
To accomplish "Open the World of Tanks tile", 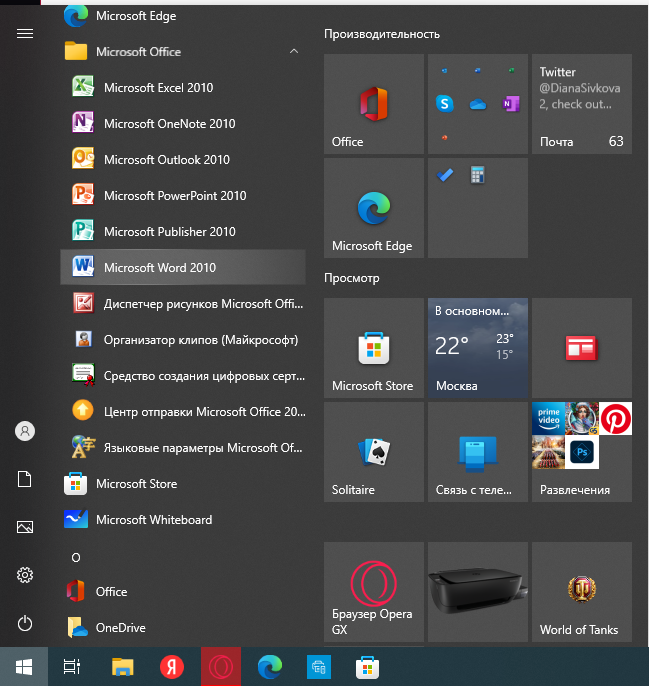I will tap(582, 592).
